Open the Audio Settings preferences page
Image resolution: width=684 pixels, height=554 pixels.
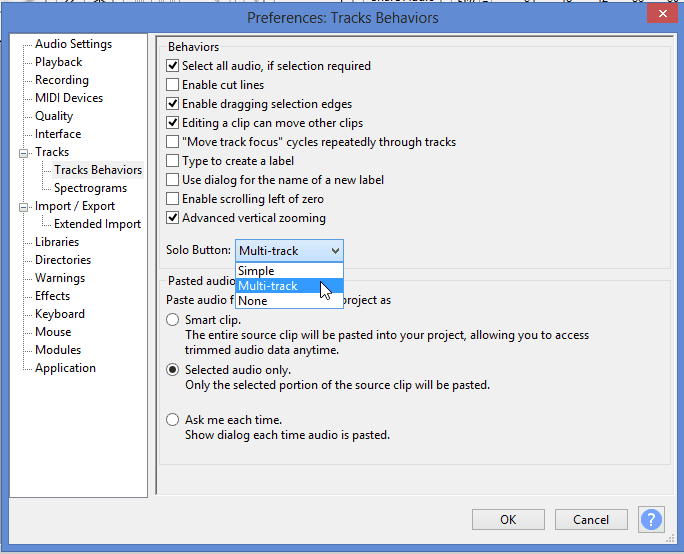coord(73,44)
